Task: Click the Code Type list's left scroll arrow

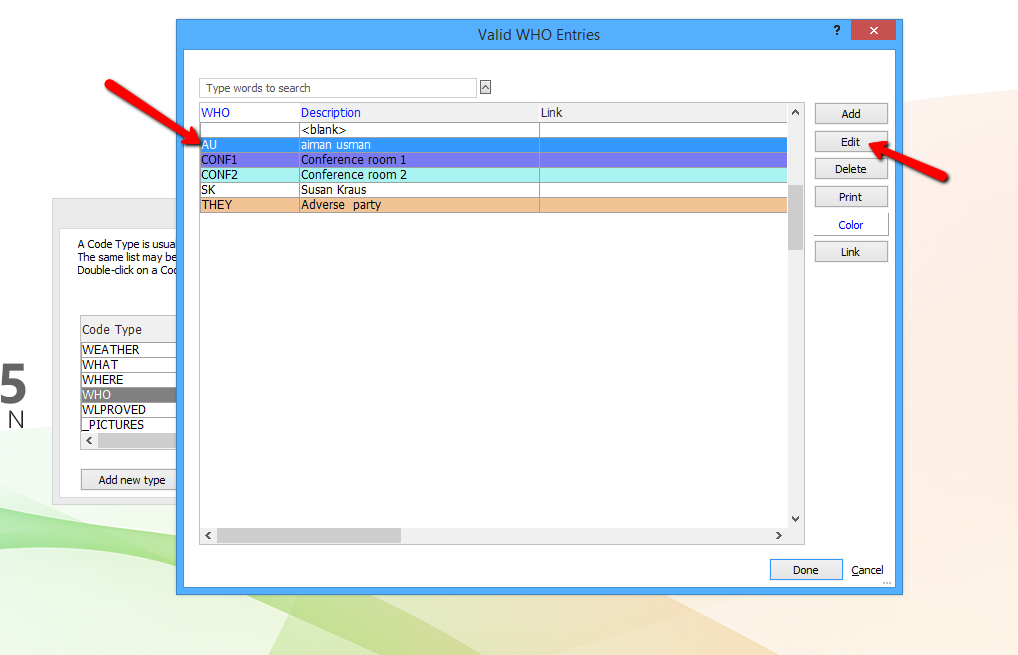Action: pyautogui.click(x=88, y=440)
